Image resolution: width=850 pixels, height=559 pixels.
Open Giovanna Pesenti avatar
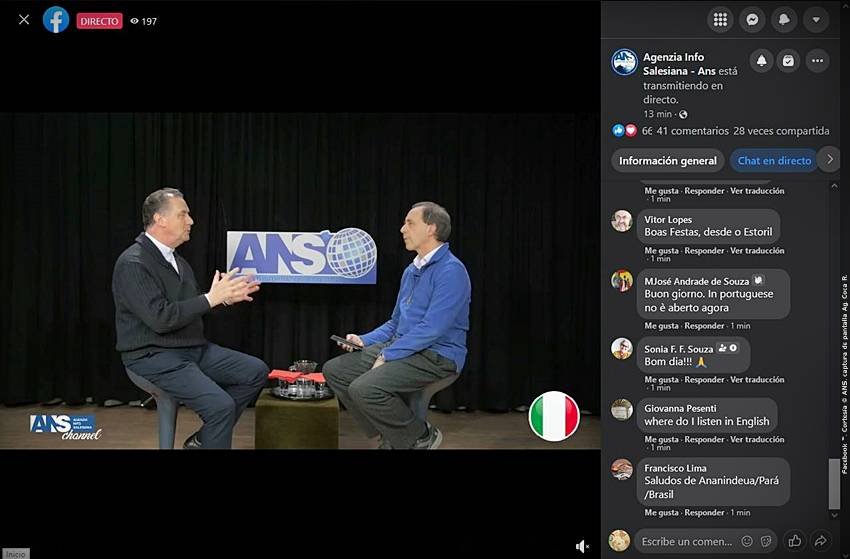[622, 409]
